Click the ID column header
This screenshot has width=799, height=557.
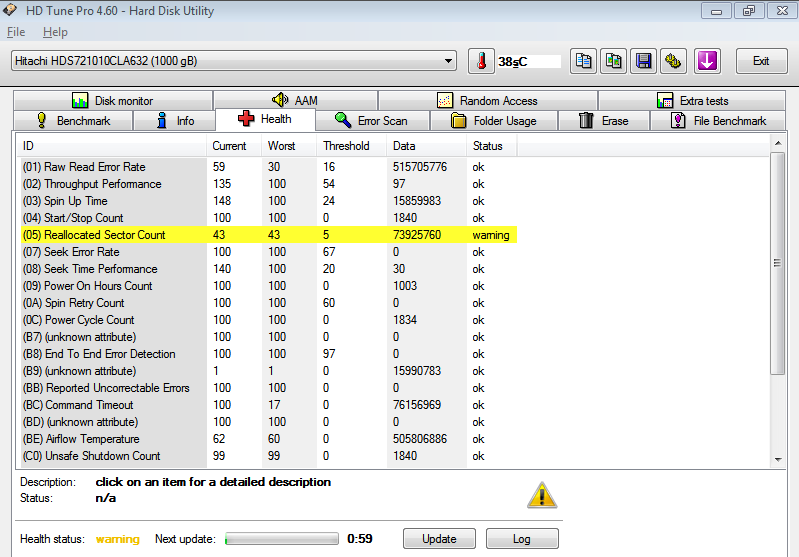pyautogui.click(x=111, y=146)
